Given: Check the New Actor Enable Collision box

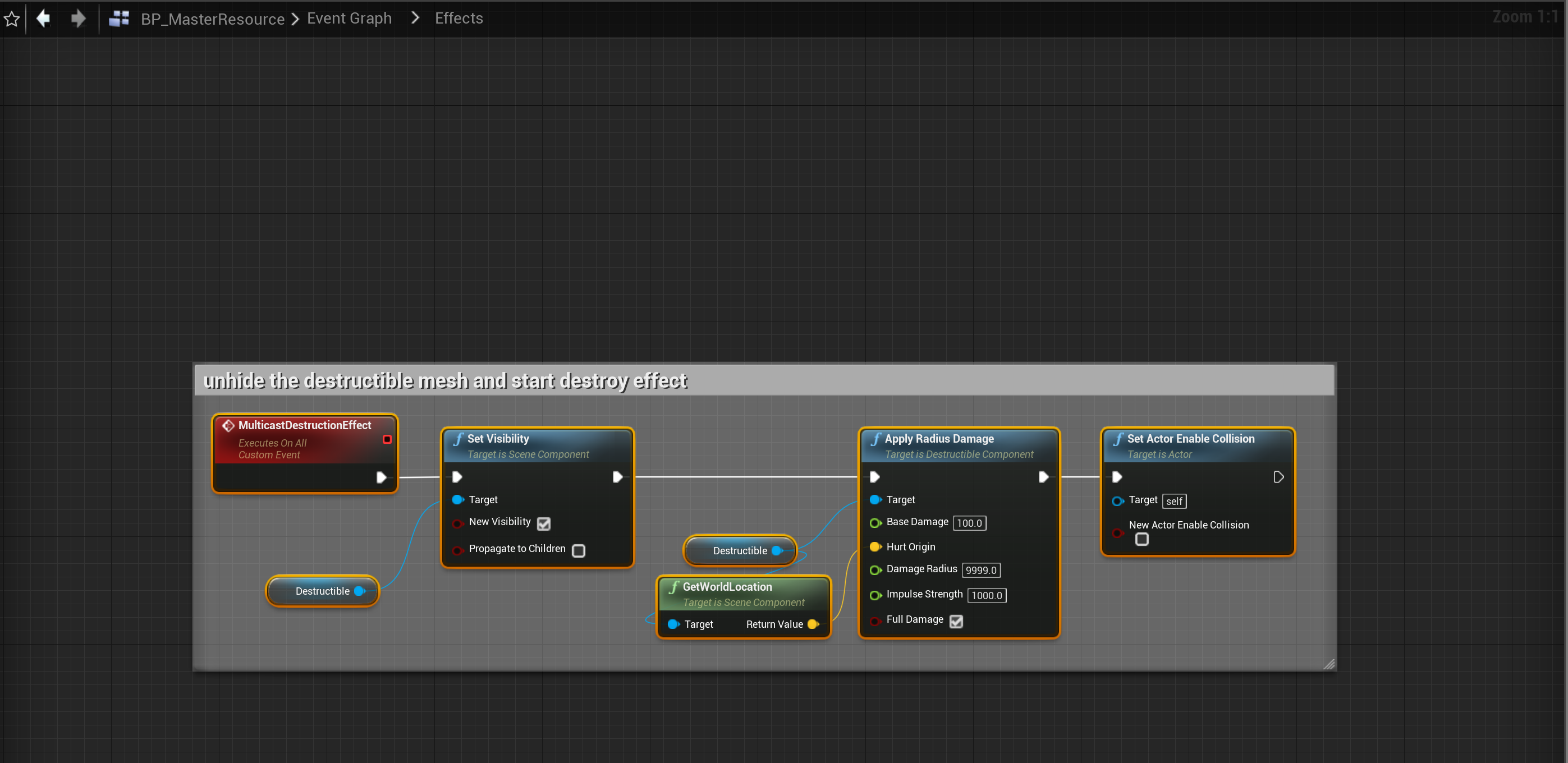Looking at the screenshot, I should (1142, 539).
